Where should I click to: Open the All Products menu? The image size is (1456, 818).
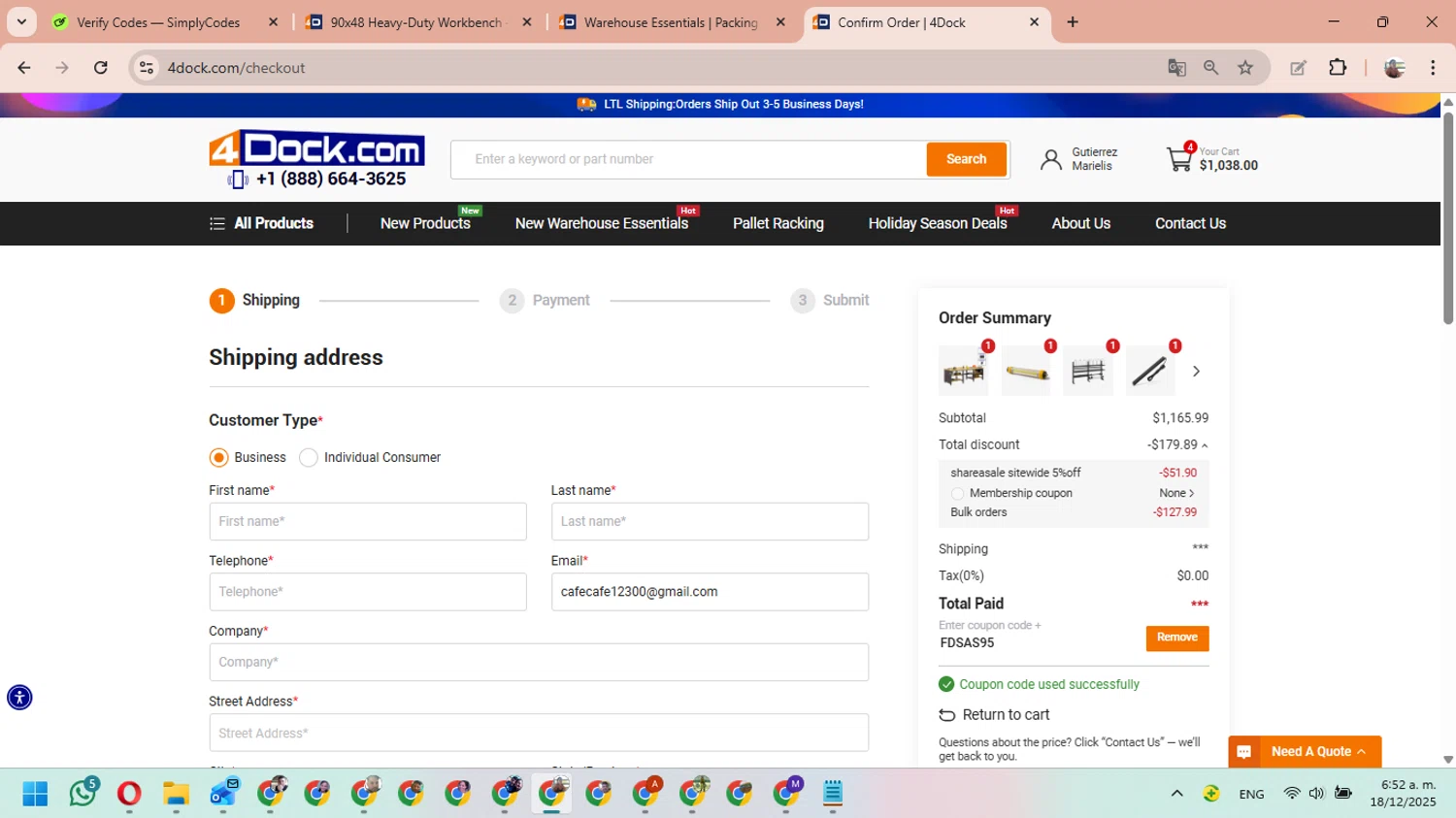pyautogui.click(x=261, y=223)
